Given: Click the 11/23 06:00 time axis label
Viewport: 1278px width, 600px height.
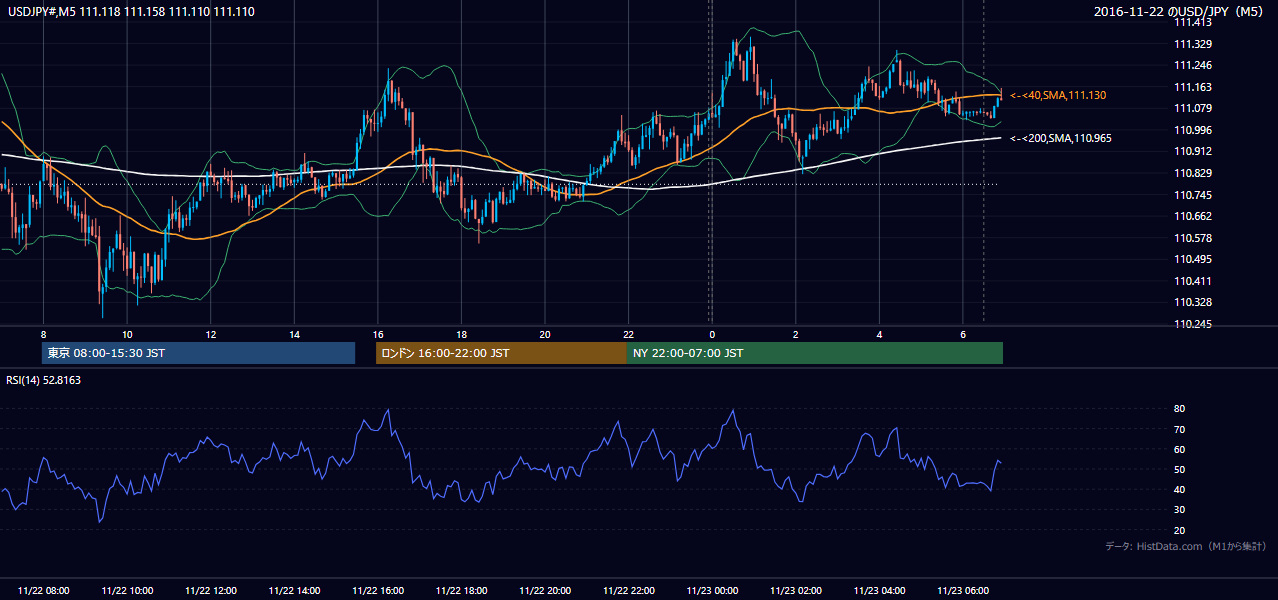Looking at the screenshot, I should point(962,591).
